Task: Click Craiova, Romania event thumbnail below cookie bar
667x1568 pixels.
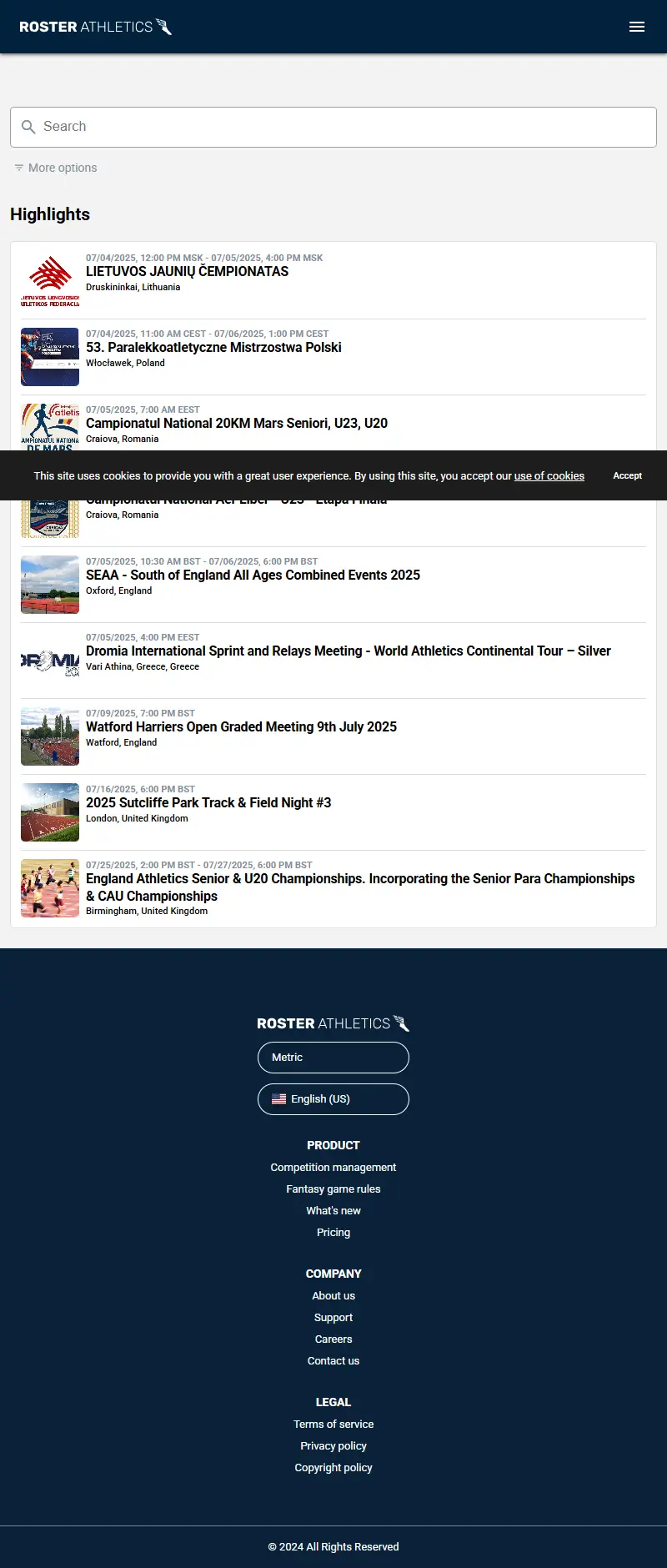Action: coord(50,519)
